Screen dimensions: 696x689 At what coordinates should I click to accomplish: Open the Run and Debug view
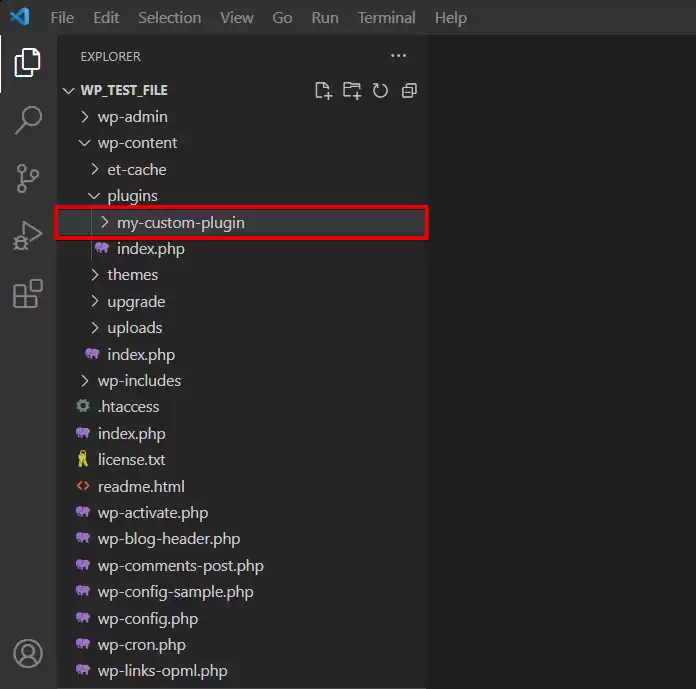tap(27, 236)
